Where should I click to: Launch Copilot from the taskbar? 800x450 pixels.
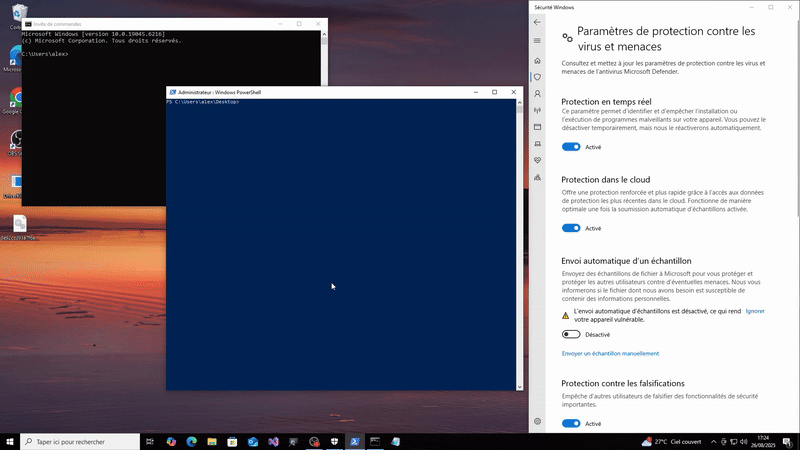tap(171, 442)
